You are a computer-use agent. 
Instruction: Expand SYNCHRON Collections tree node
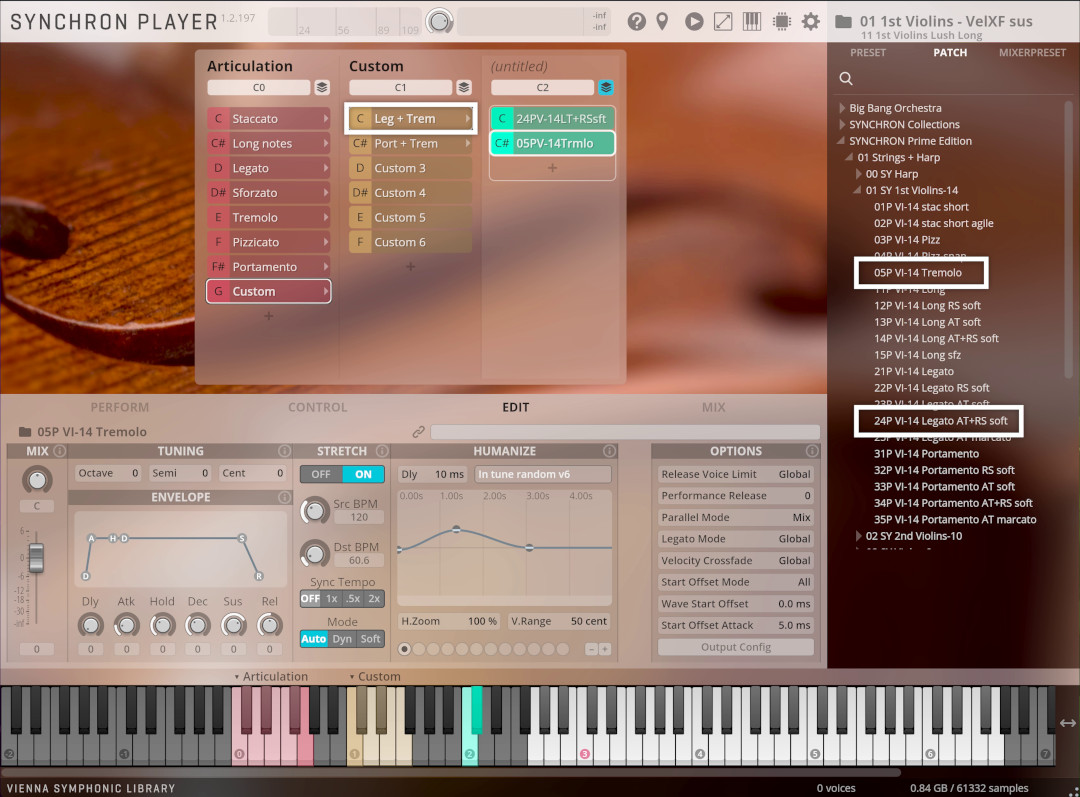(842, 125)
